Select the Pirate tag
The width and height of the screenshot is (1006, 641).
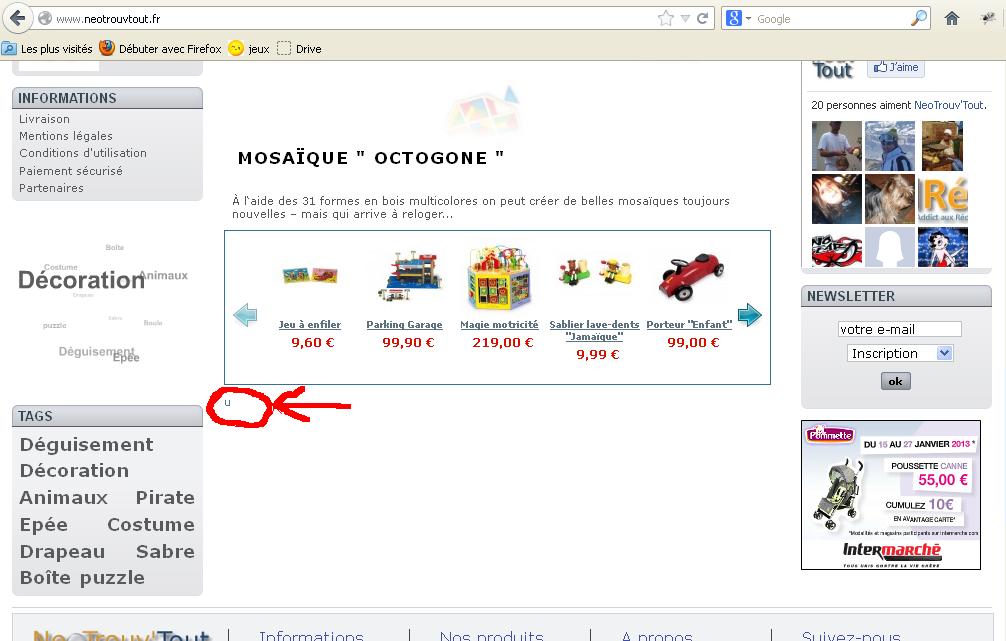coord(165,498)
